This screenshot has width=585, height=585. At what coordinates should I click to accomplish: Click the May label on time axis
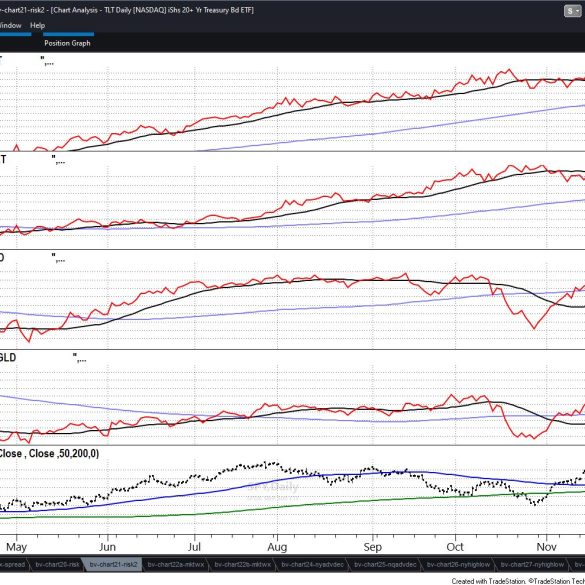tap(16, 547)
